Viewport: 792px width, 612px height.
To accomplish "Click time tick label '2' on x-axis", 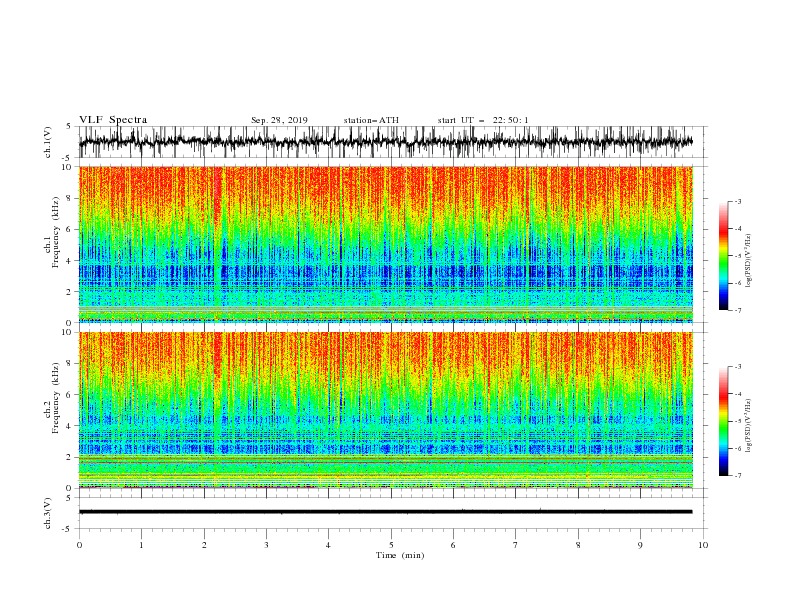I will point(204,545).
